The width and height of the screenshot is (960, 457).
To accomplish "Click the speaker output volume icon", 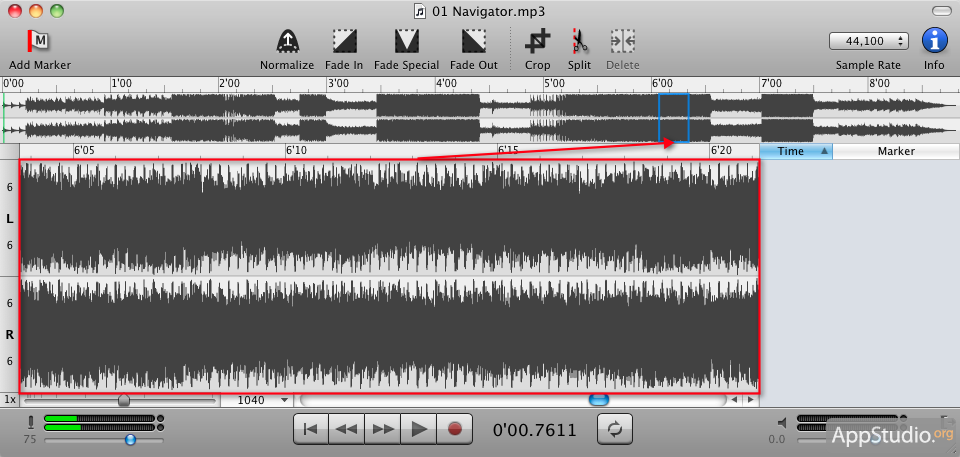I will point(782,423).
